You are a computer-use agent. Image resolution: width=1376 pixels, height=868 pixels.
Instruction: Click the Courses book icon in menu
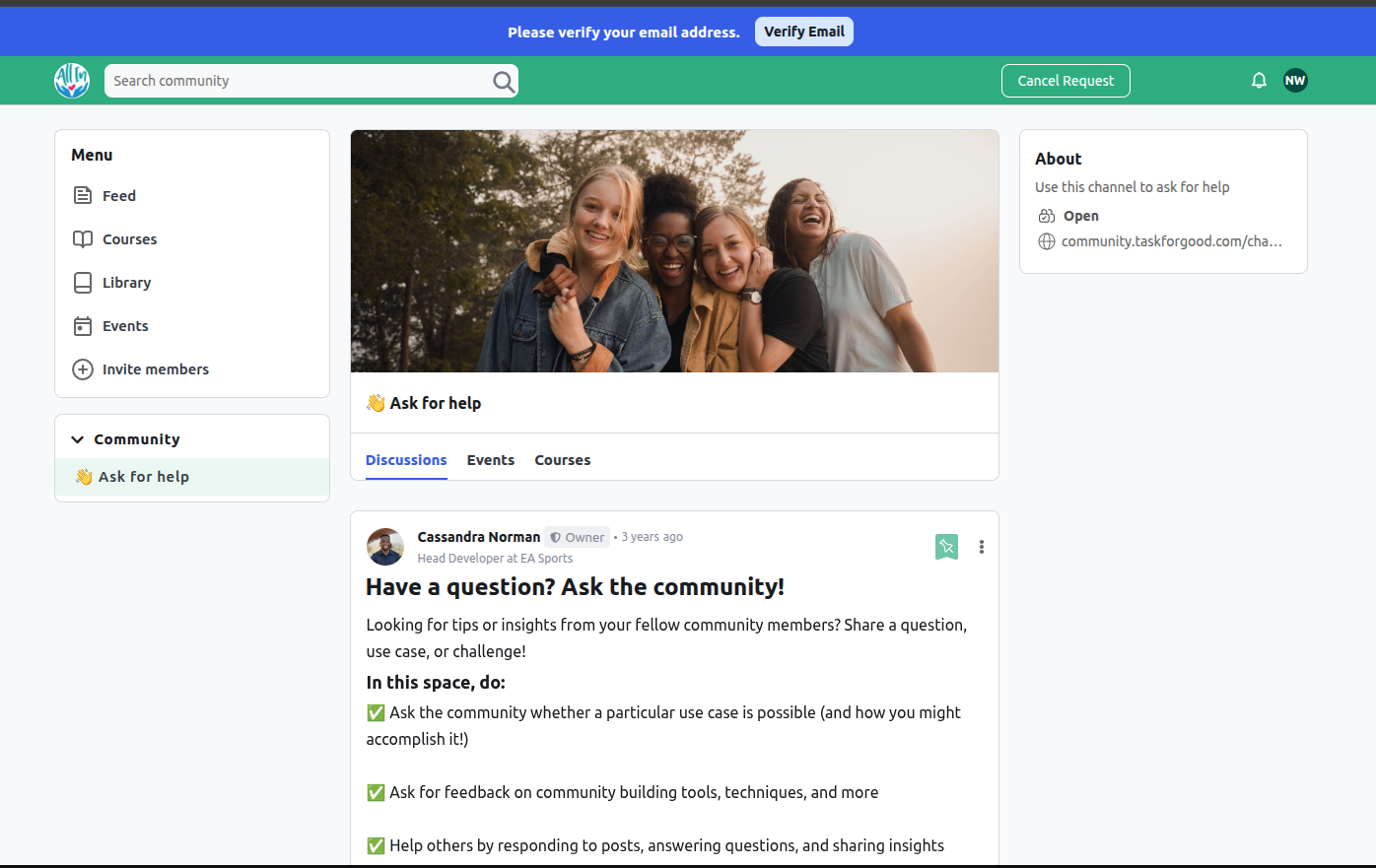83,239
